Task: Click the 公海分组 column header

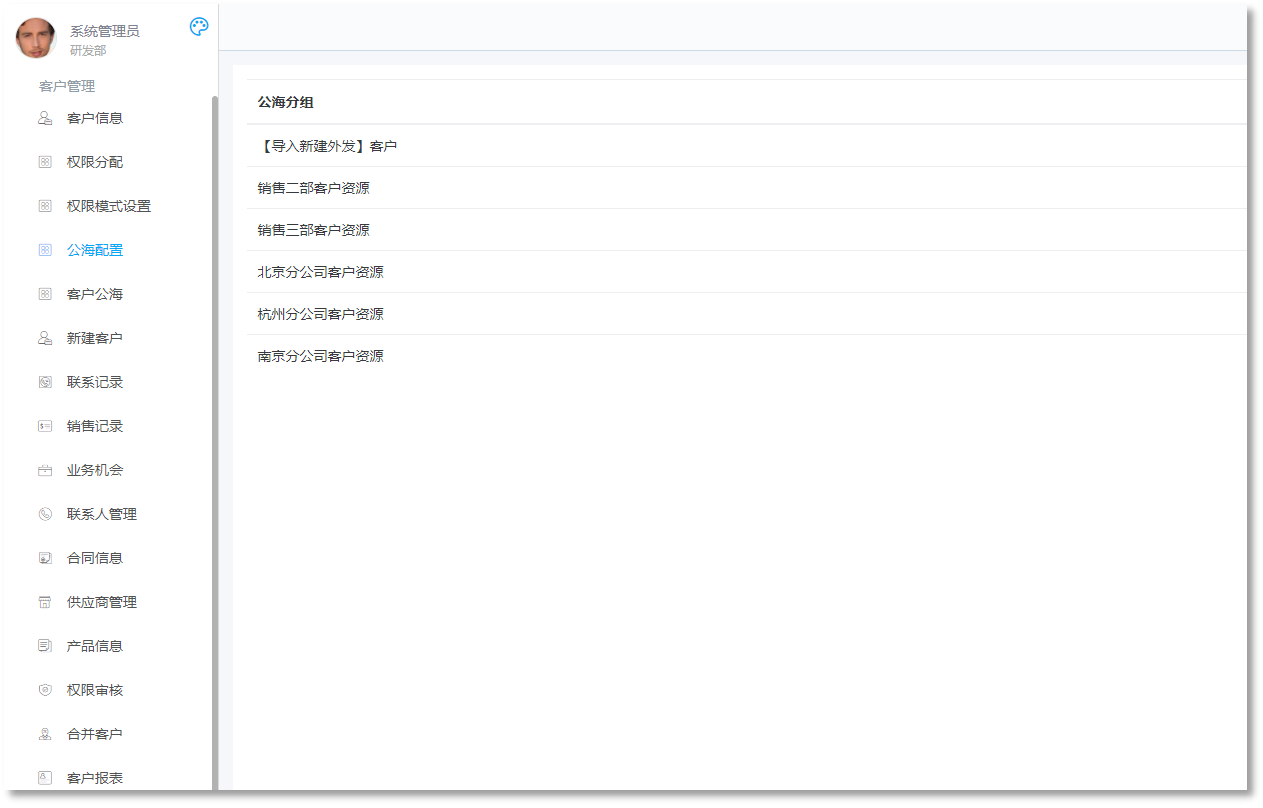Action: tap(286, 102)
